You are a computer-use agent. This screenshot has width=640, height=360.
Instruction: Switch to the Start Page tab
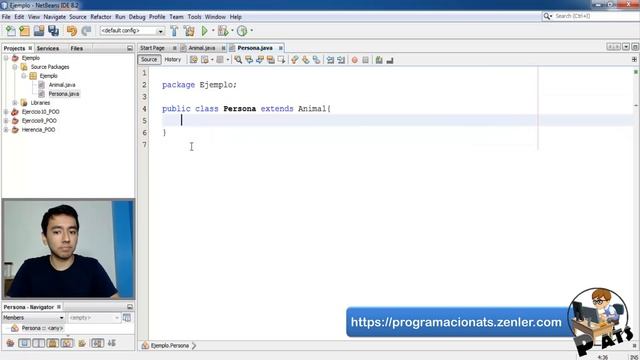click(152, 48)
